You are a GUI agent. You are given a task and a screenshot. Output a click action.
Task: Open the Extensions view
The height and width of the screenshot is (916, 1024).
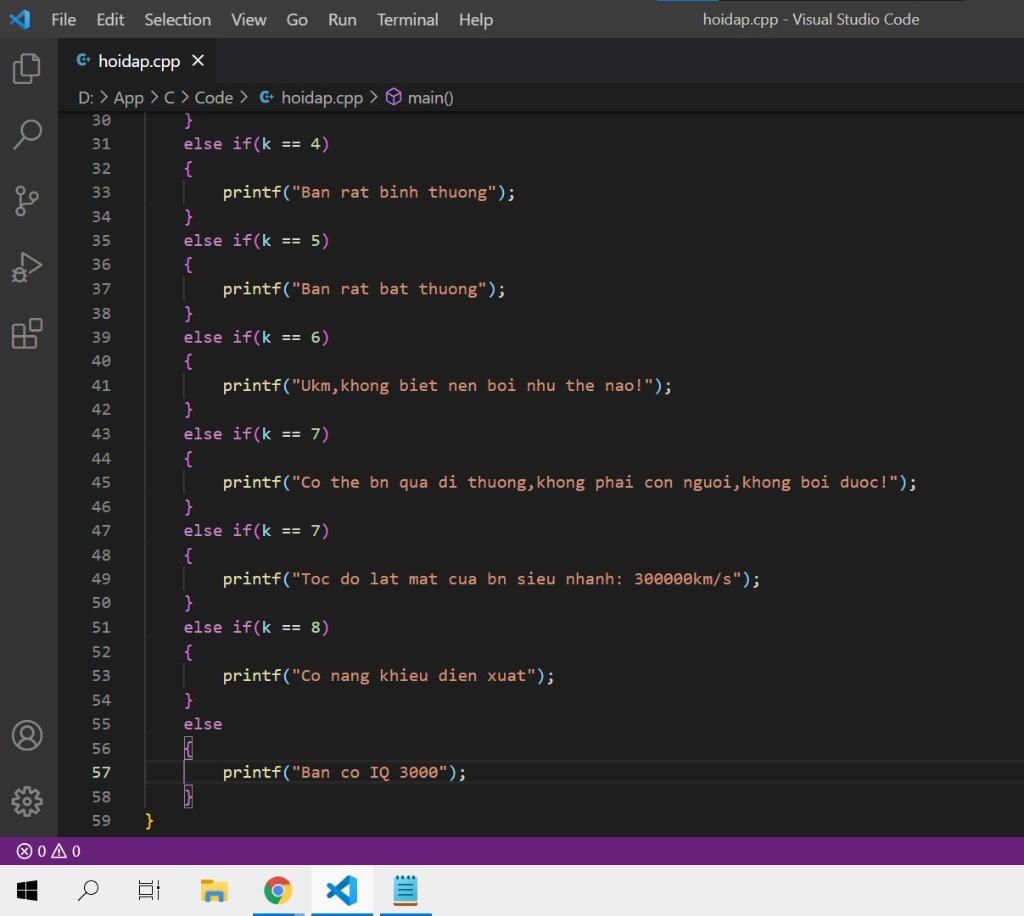[x=27, y=334]
